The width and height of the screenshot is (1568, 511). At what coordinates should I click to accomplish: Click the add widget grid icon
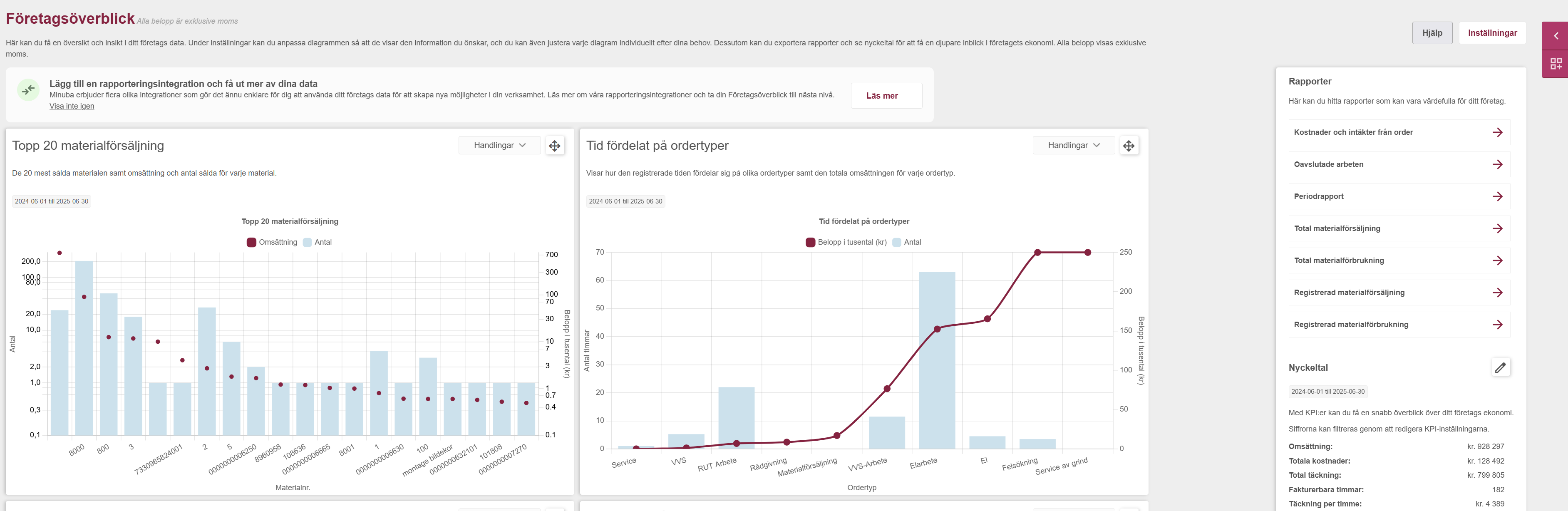(1556, 64)
